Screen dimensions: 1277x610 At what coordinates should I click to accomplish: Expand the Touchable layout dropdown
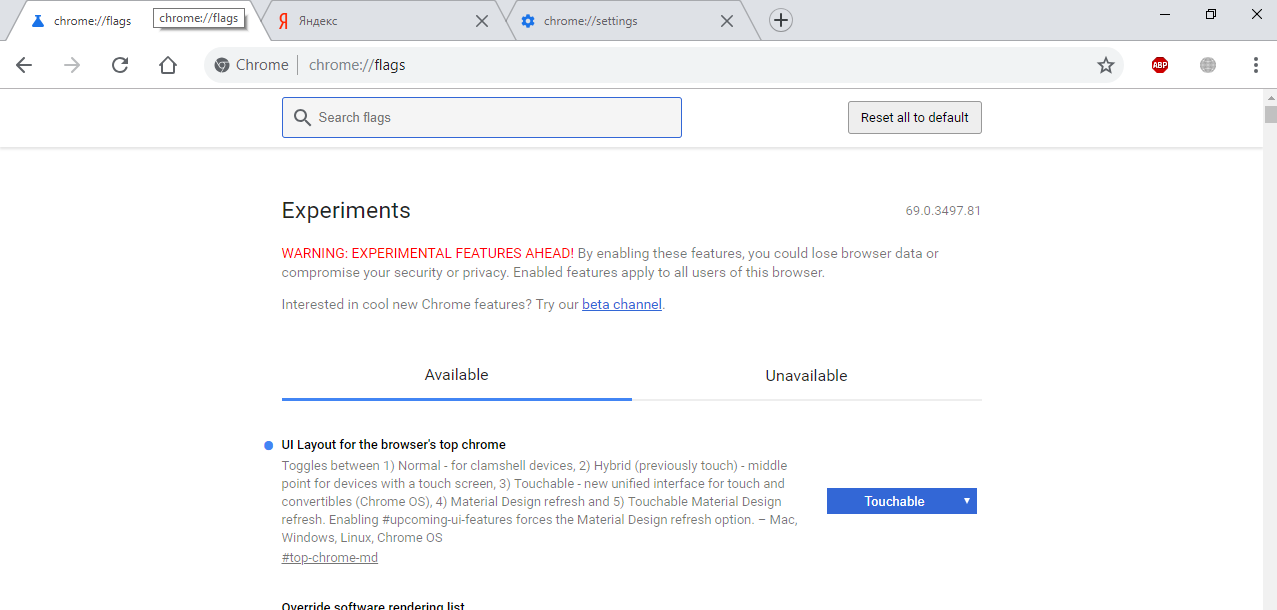pyautogui.click(x=901, y=501)
